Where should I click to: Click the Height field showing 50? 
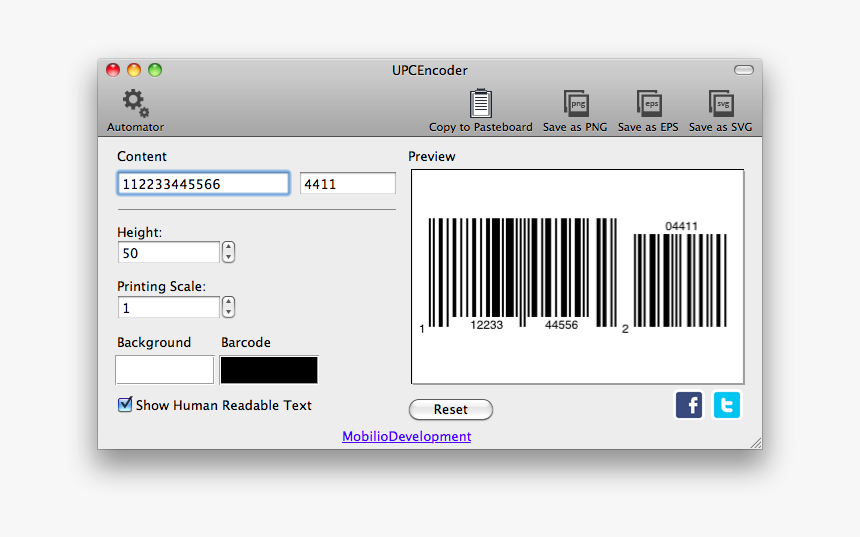[x=168, y=253]
